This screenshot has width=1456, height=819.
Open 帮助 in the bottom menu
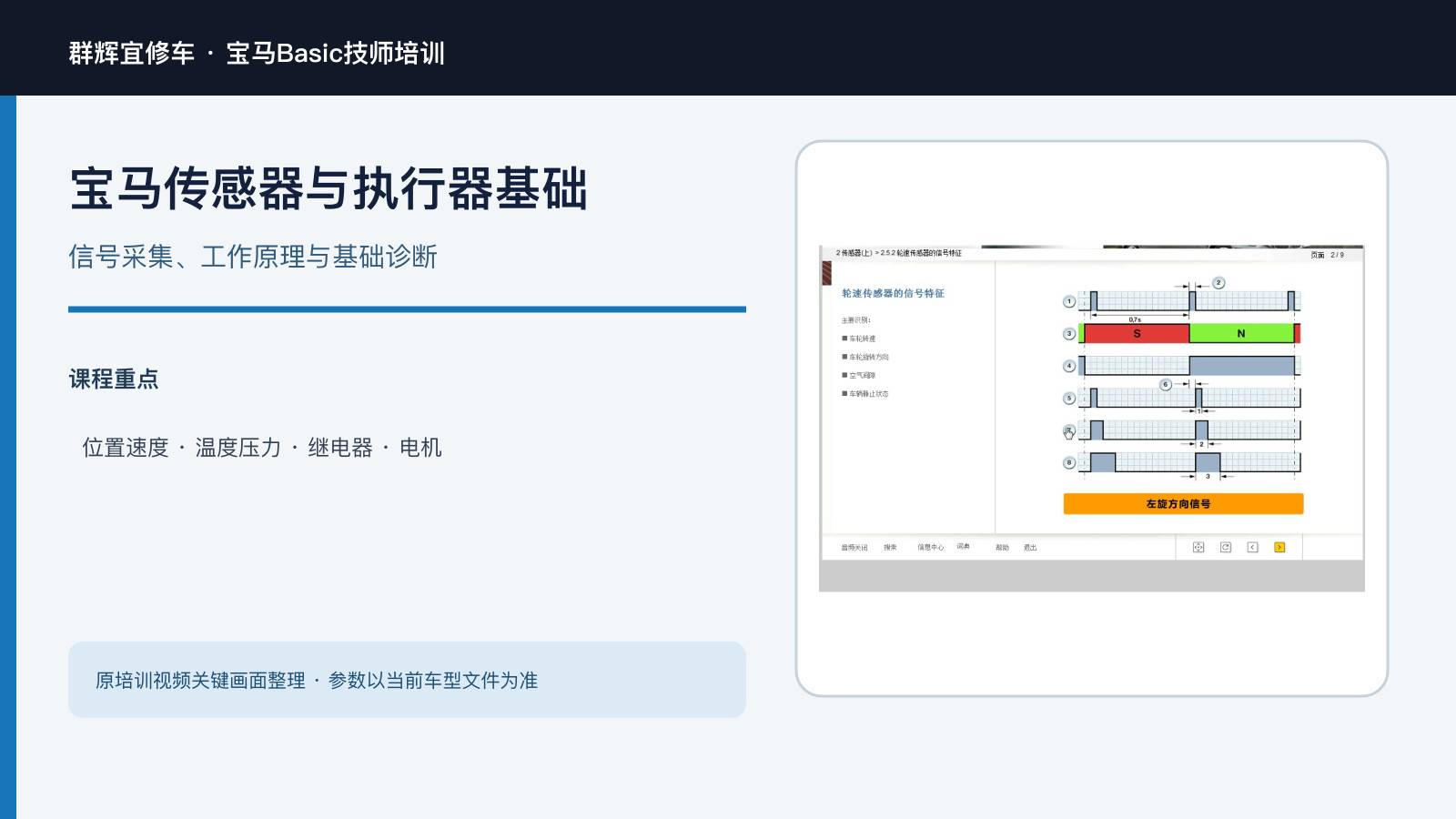click(1002, 548)
